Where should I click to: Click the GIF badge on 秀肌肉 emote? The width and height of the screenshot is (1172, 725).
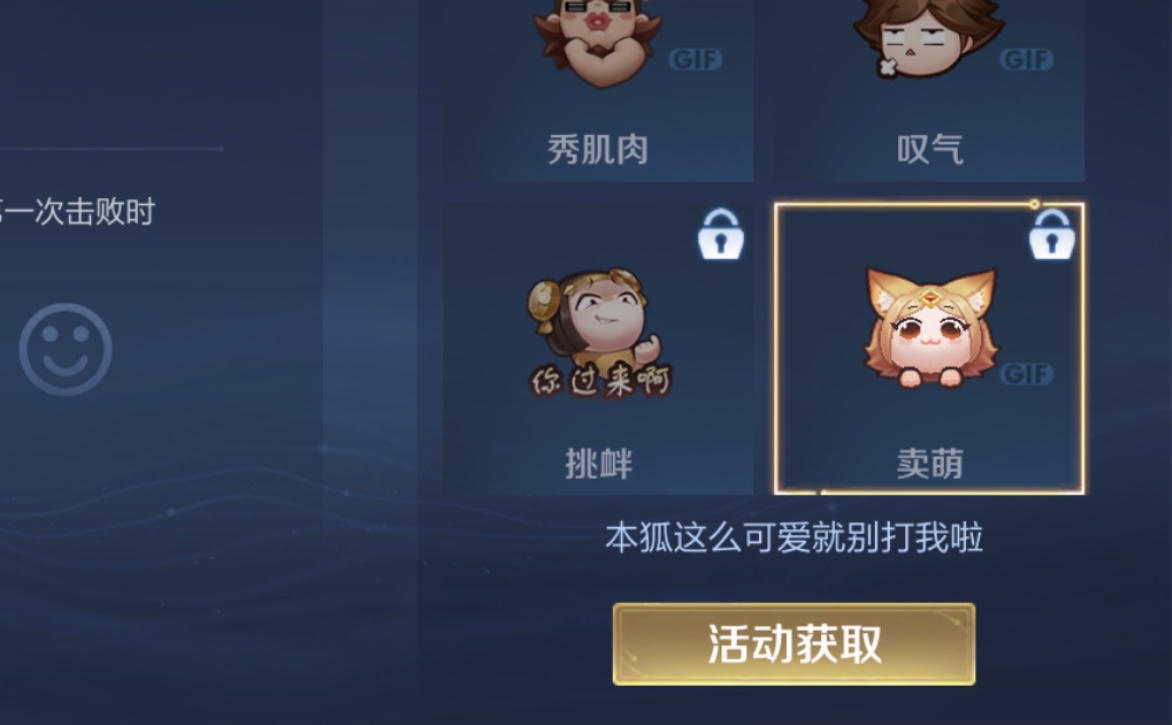(x=695, y=59)
